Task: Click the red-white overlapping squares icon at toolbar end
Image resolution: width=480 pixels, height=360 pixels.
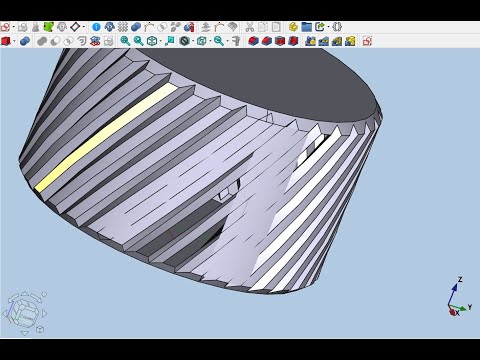Action: click(367, 41)
